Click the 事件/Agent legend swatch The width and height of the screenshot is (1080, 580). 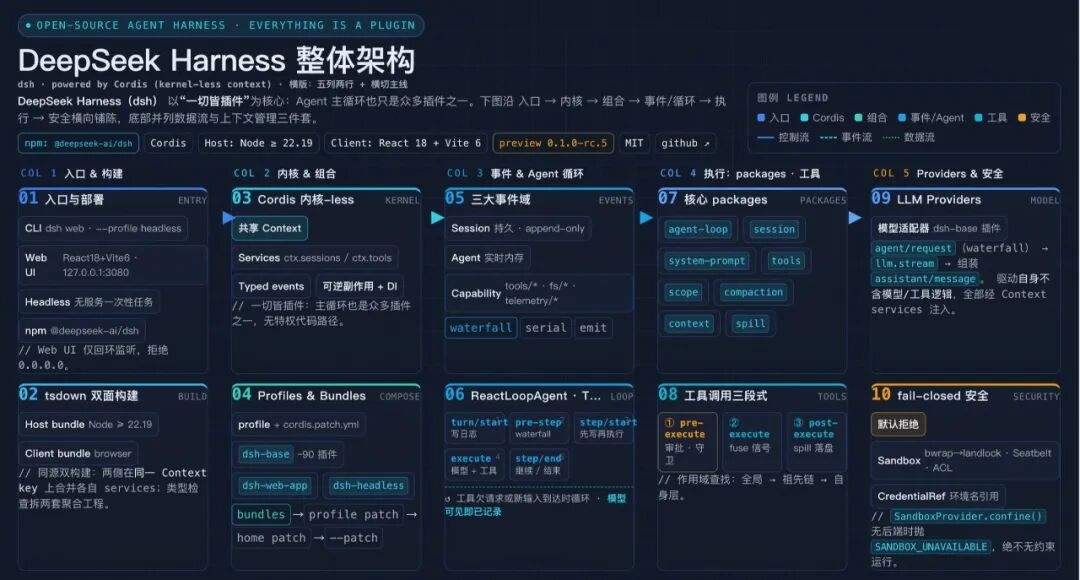click(902, 118)
